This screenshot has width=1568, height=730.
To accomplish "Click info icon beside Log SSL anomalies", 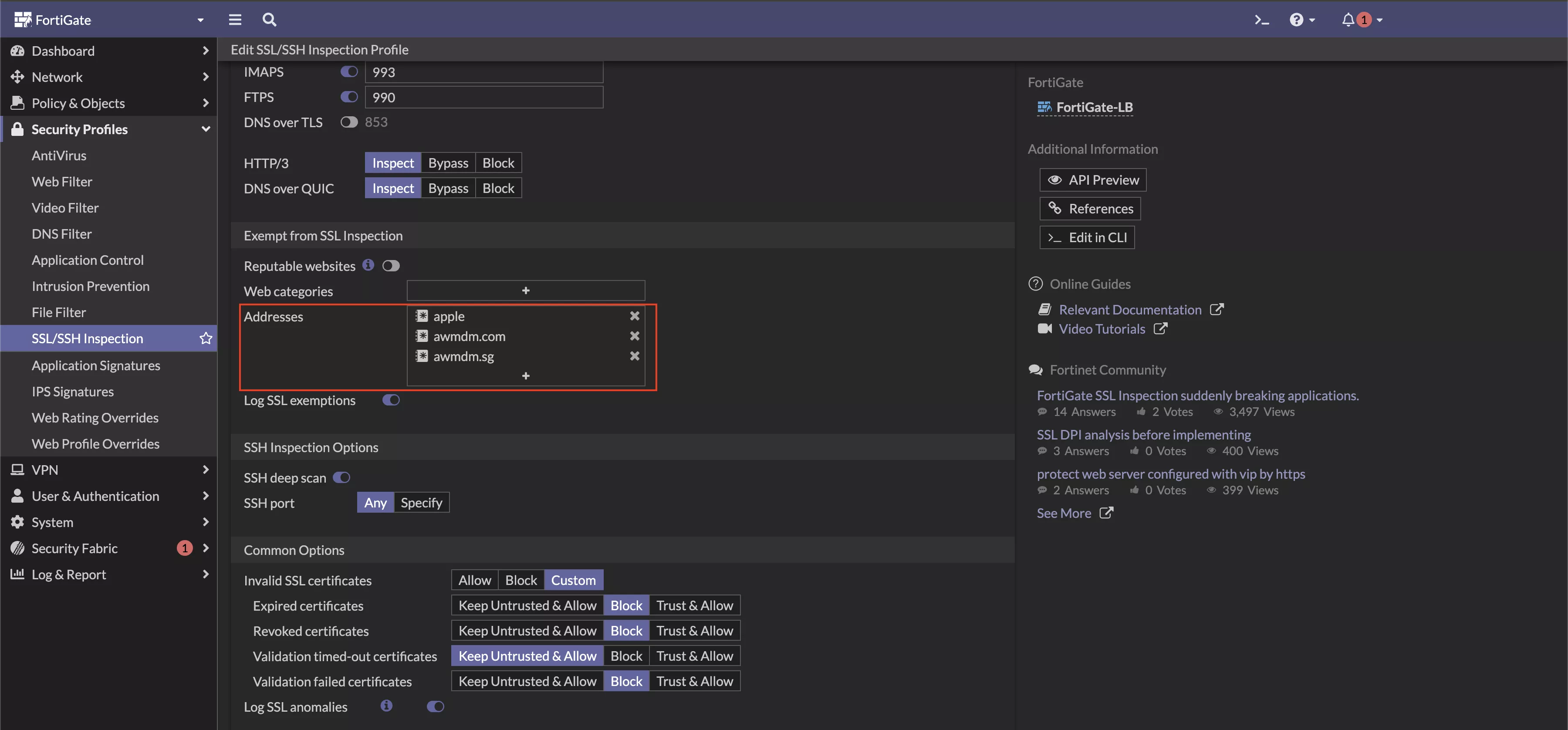I will (x=386, y=706).
